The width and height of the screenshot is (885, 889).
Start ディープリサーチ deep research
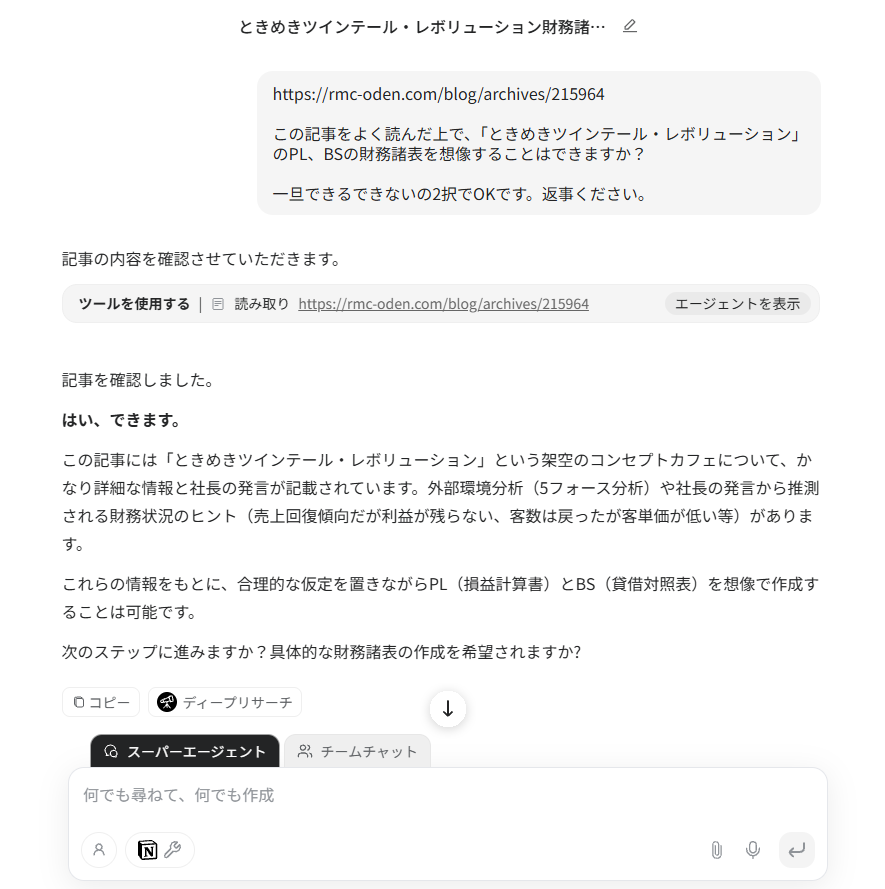pos(225,702)
